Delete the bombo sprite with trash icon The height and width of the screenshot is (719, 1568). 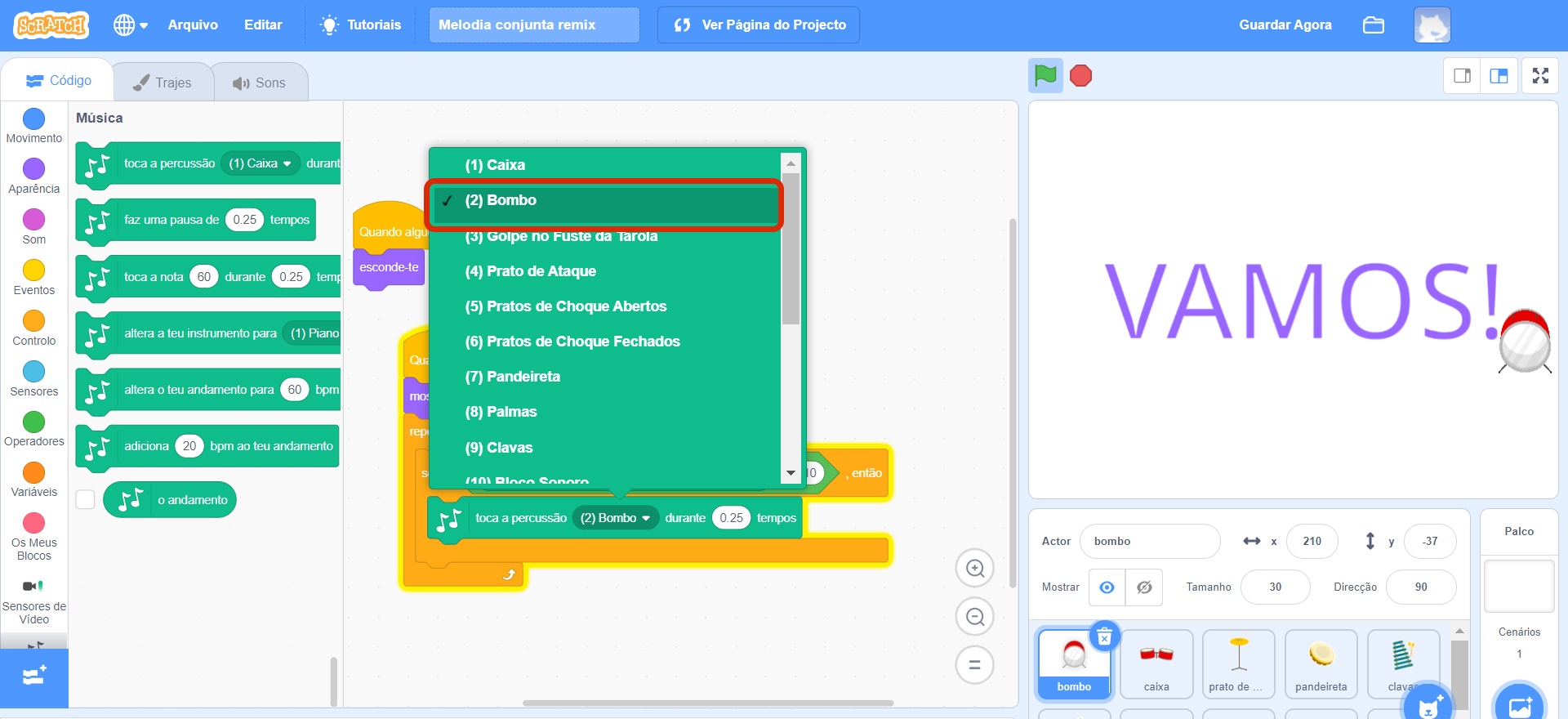click(x=1104, y=637)
